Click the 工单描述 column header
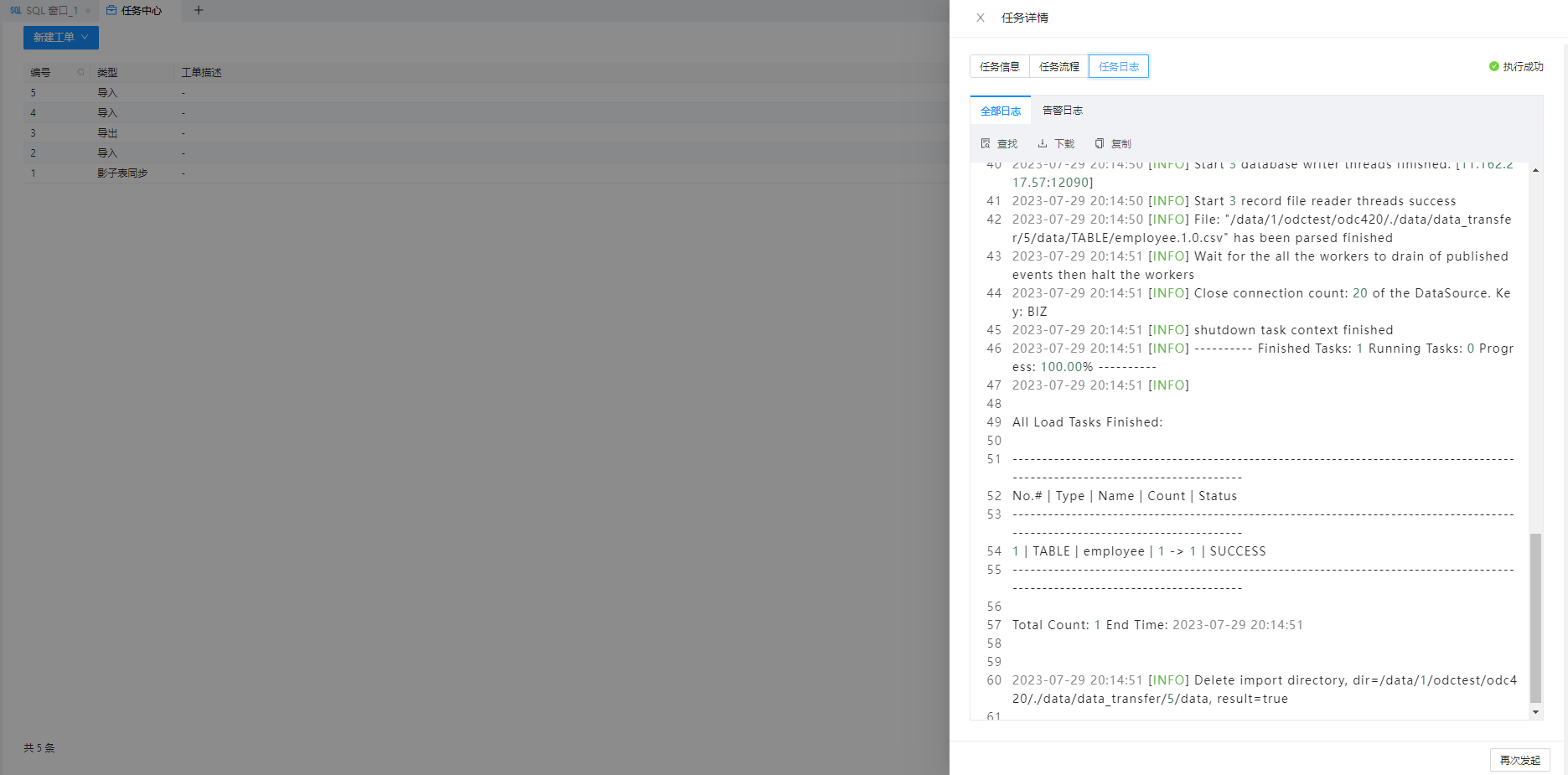This screenshot has height=775, width=1568. click(x=202, y=73)
